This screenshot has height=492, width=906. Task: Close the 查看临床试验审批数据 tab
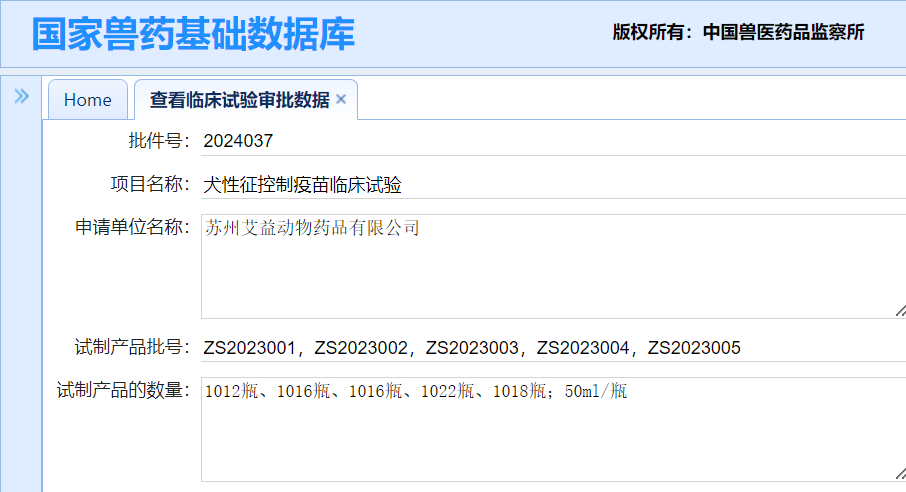[x=341, y=99]
